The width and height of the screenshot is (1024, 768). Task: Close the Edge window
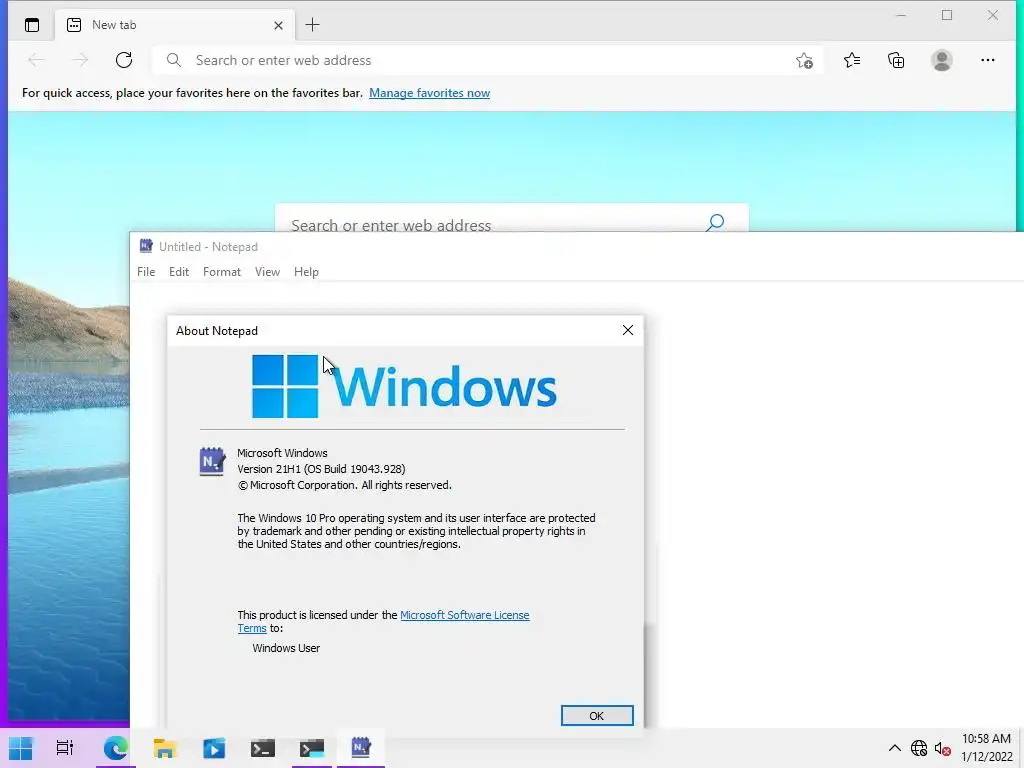click(993, 15)
